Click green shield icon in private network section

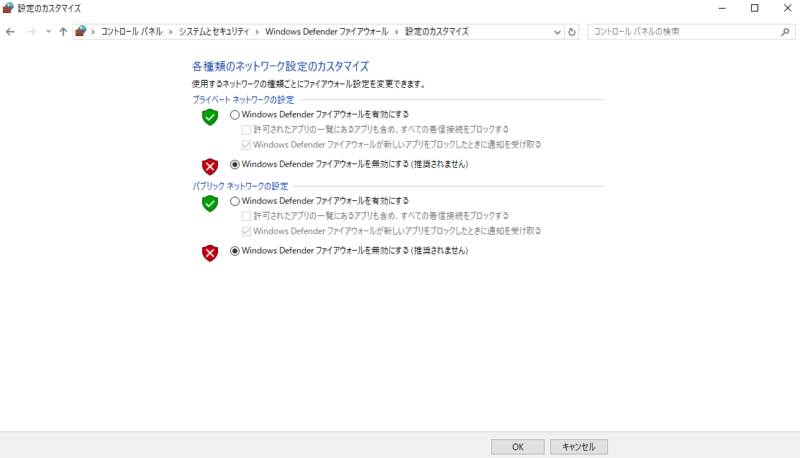point(210,117)
